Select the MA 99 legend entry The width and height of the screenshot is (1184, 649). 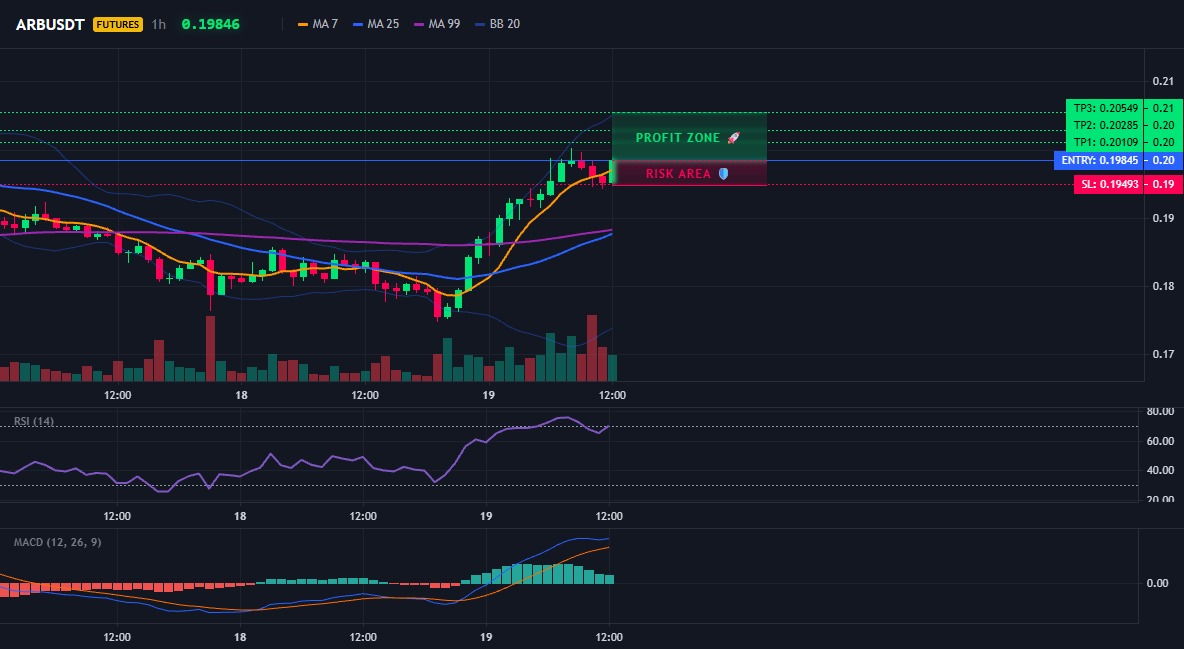click(x=437, y=24)
